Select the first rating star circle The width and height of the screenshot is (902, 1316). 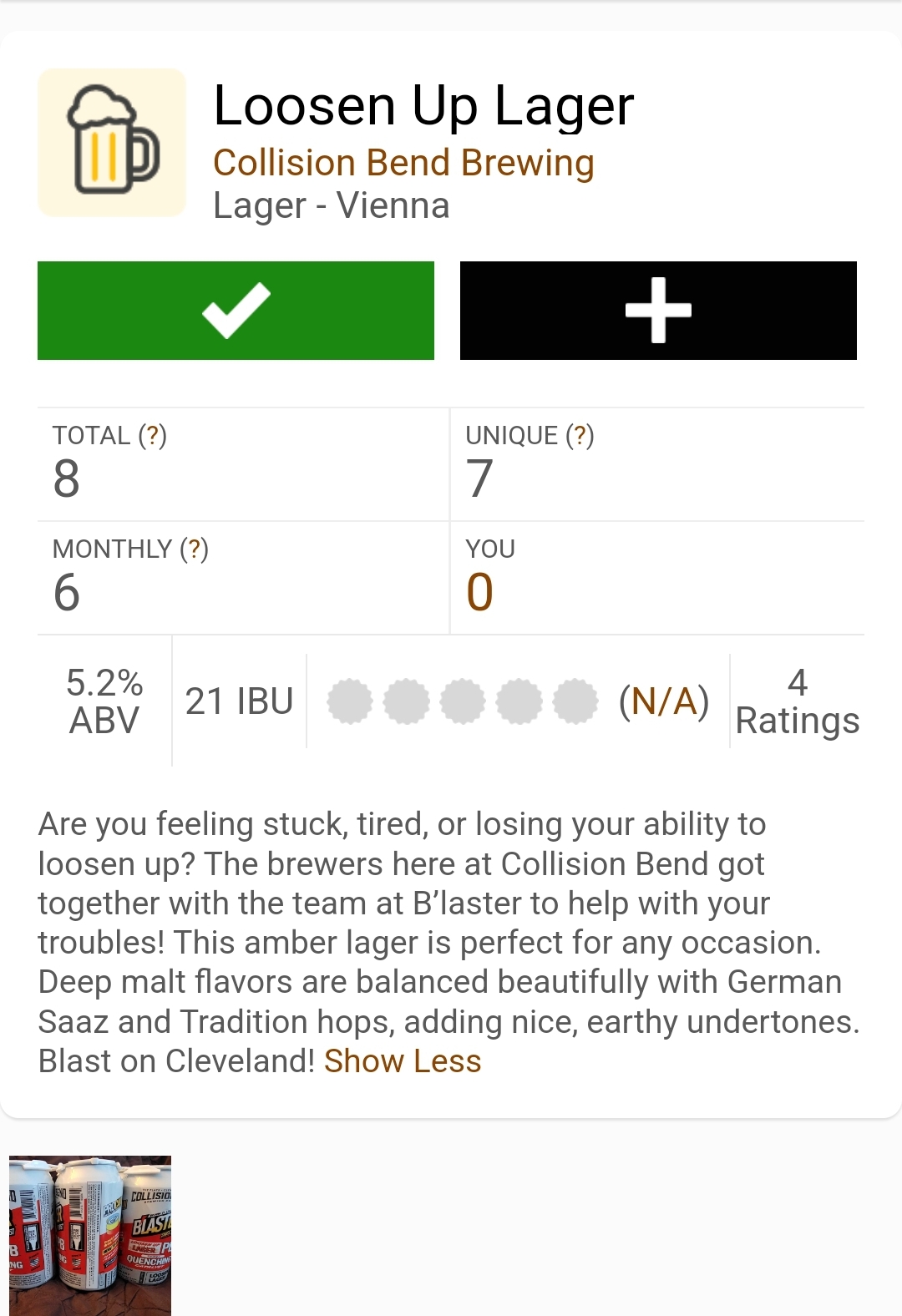tap(349, 701)
